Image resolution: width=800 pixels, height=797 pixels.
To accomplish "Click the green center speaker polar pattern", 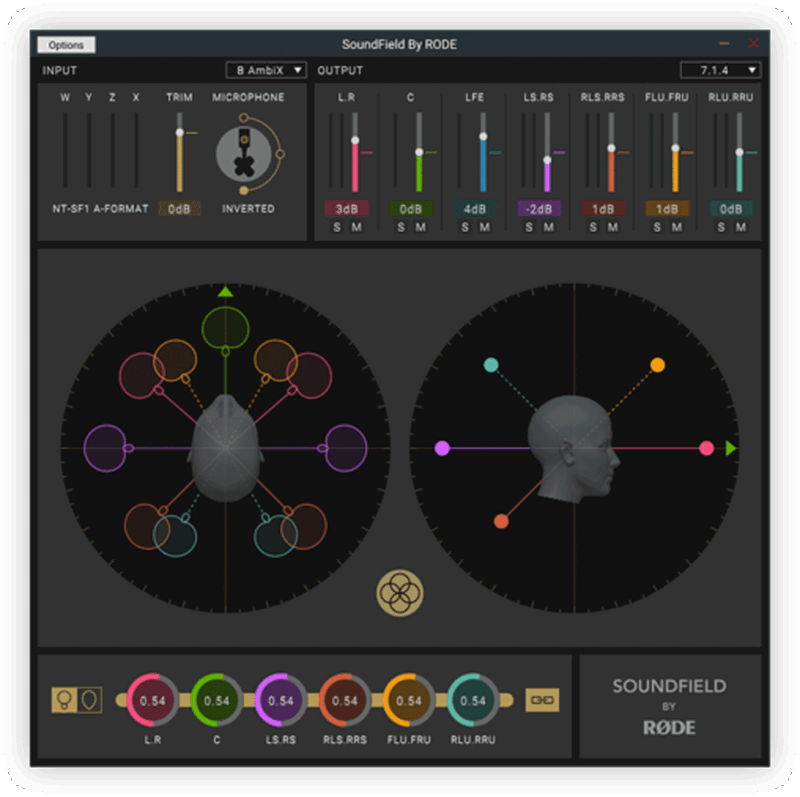I will click(226, 329).
